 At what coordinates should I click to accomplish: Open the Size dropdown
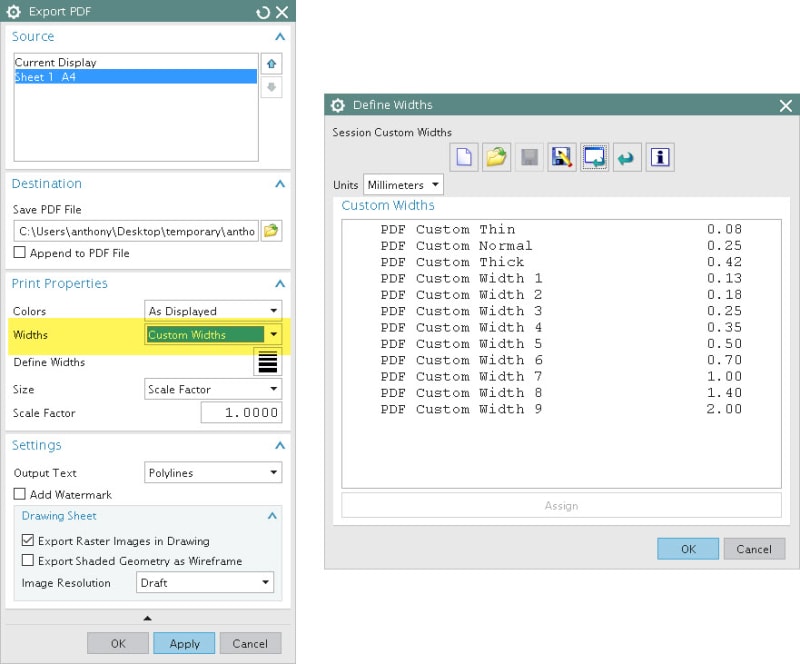click(x=213, y=389)
